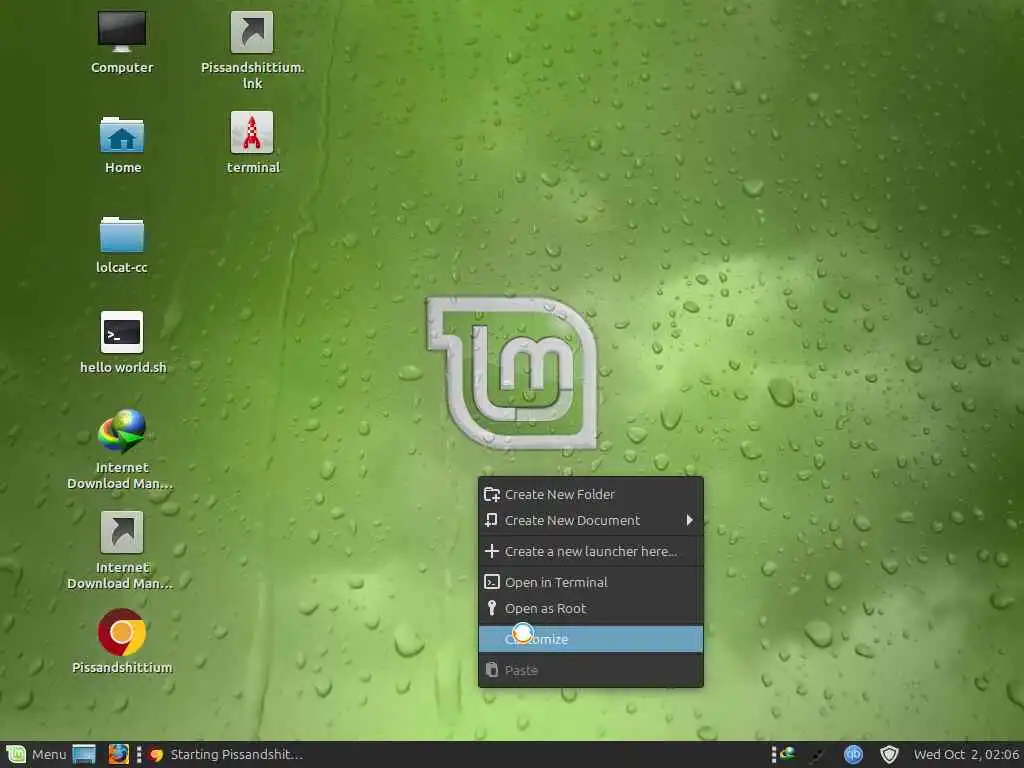Select Internet Download Manager globe icon

click(x=121, y=431)
